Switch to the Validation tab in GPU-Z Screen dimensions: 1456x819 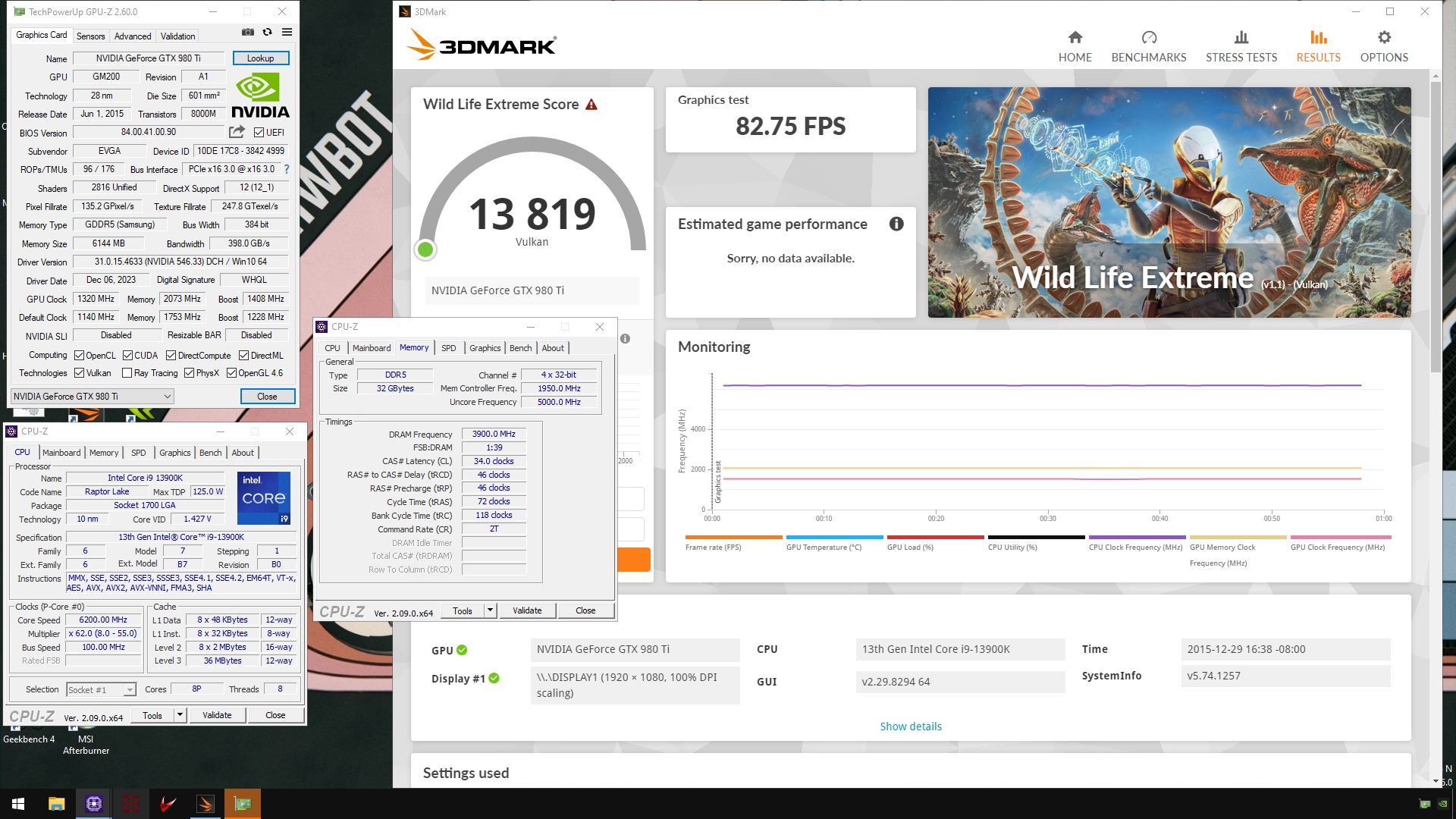click(x=177, y=36)
